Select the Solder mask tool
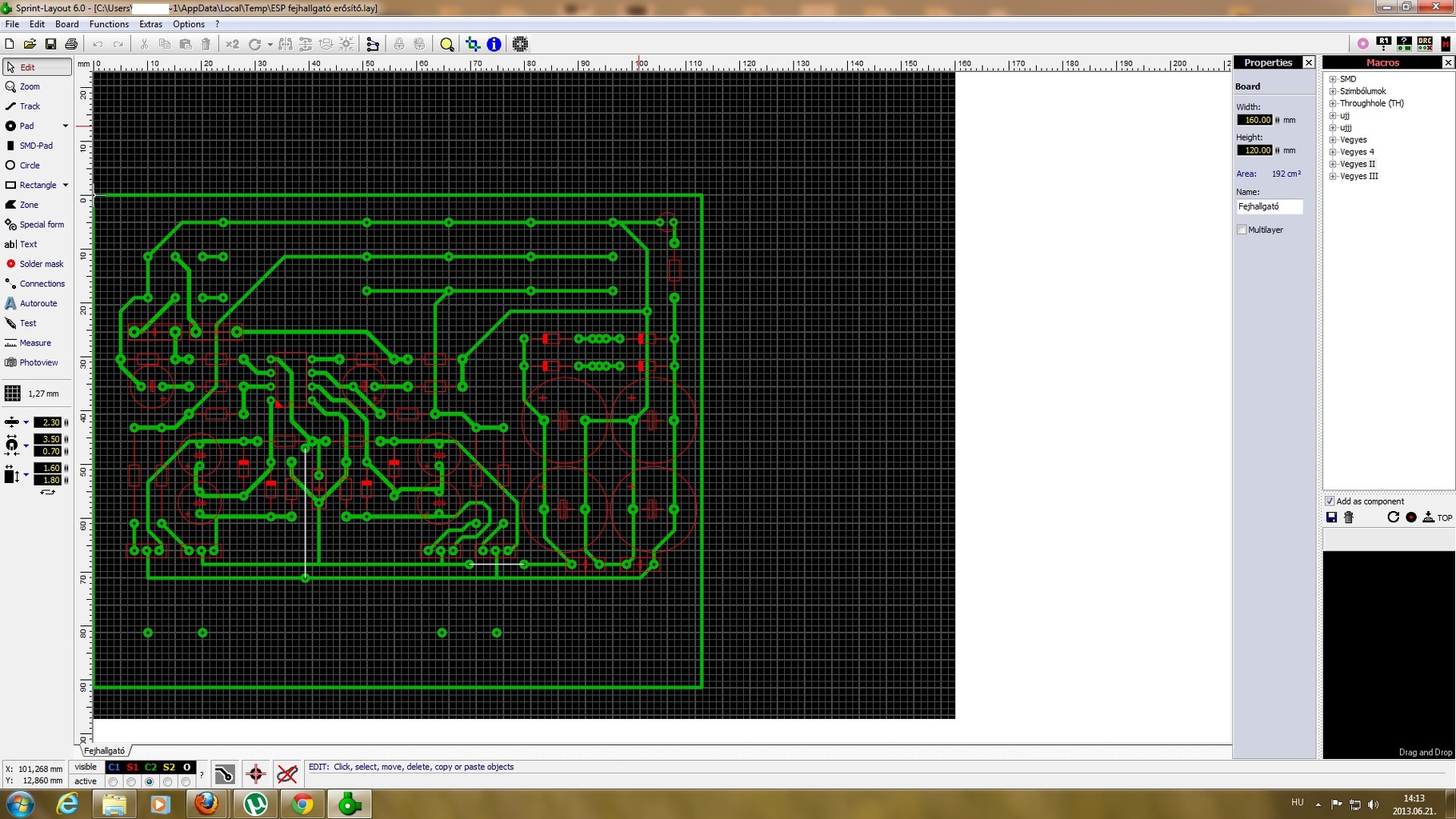The height and width of the screenshot is (819, 1456). [37, 264]
